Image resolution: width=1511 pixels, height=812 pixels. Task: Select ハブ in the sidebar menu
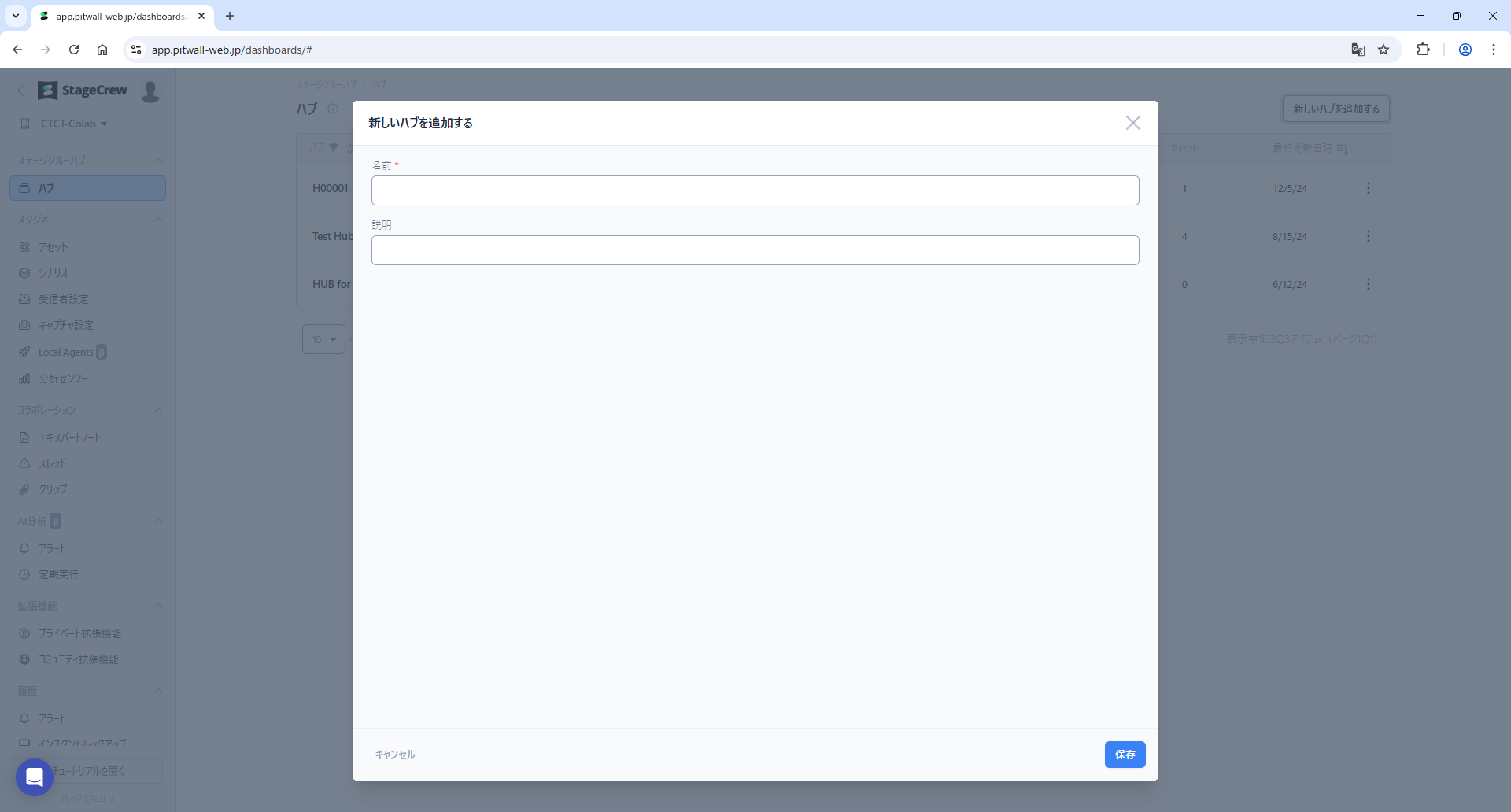[x=87, y=188]
